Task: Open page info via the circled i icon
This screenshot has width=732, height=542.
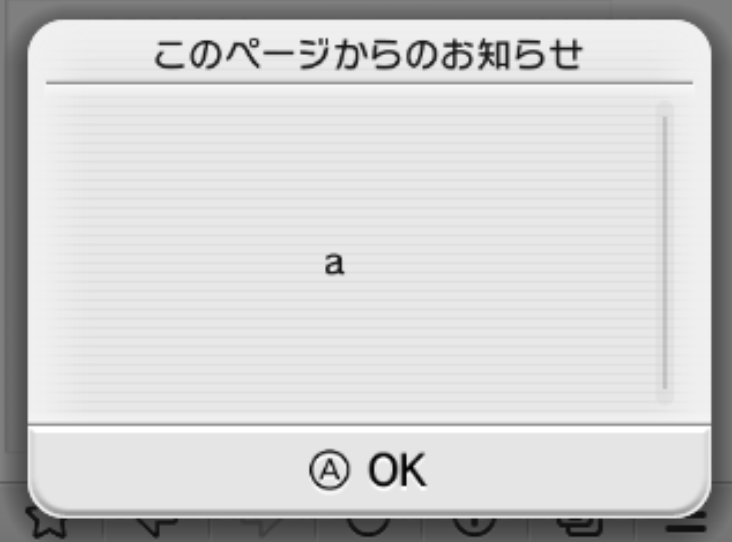Action: point(474,525)
